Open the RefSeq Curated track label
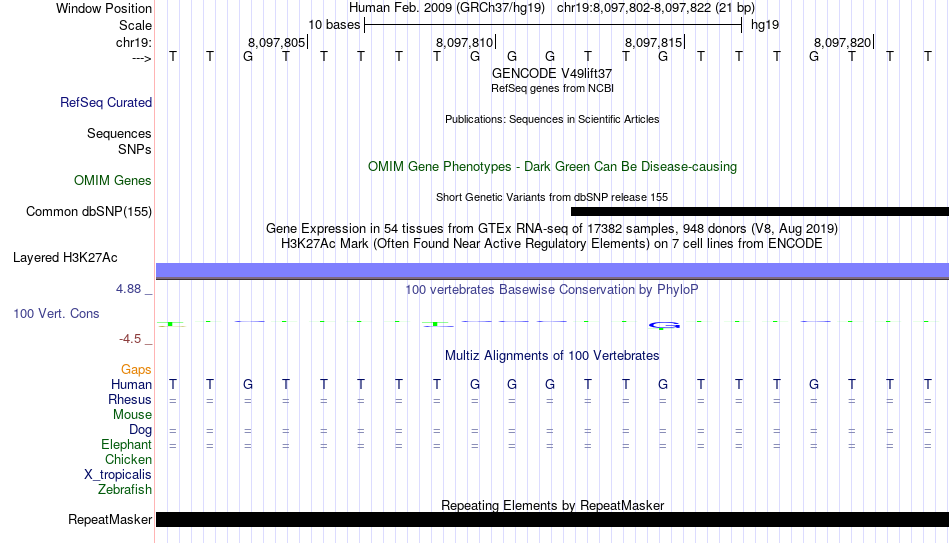Viewport: 950px width, 543px height. tap(105, 102)
